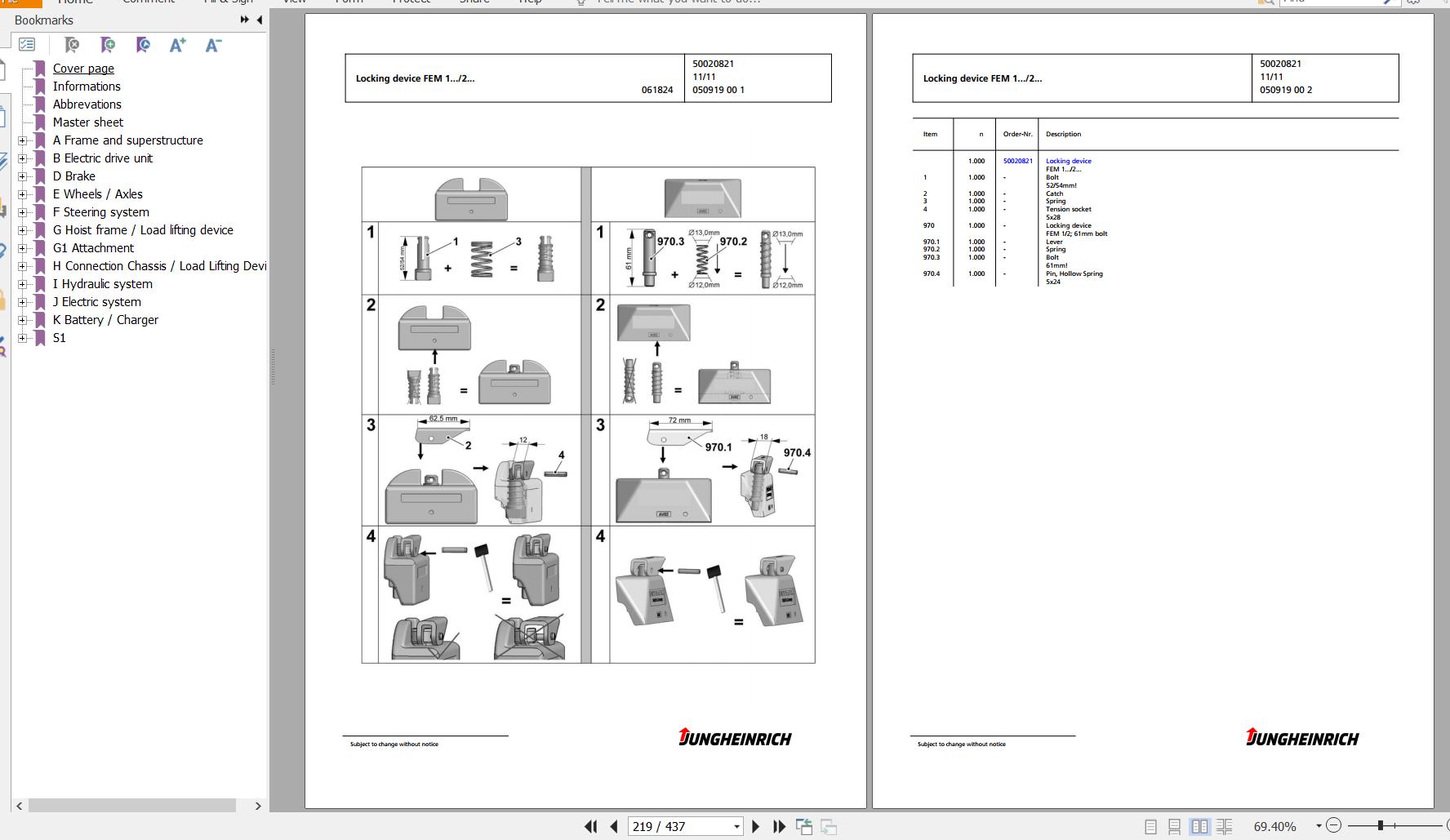
Task: Click the Bookmarks panel title
Action: click(44, 20)
